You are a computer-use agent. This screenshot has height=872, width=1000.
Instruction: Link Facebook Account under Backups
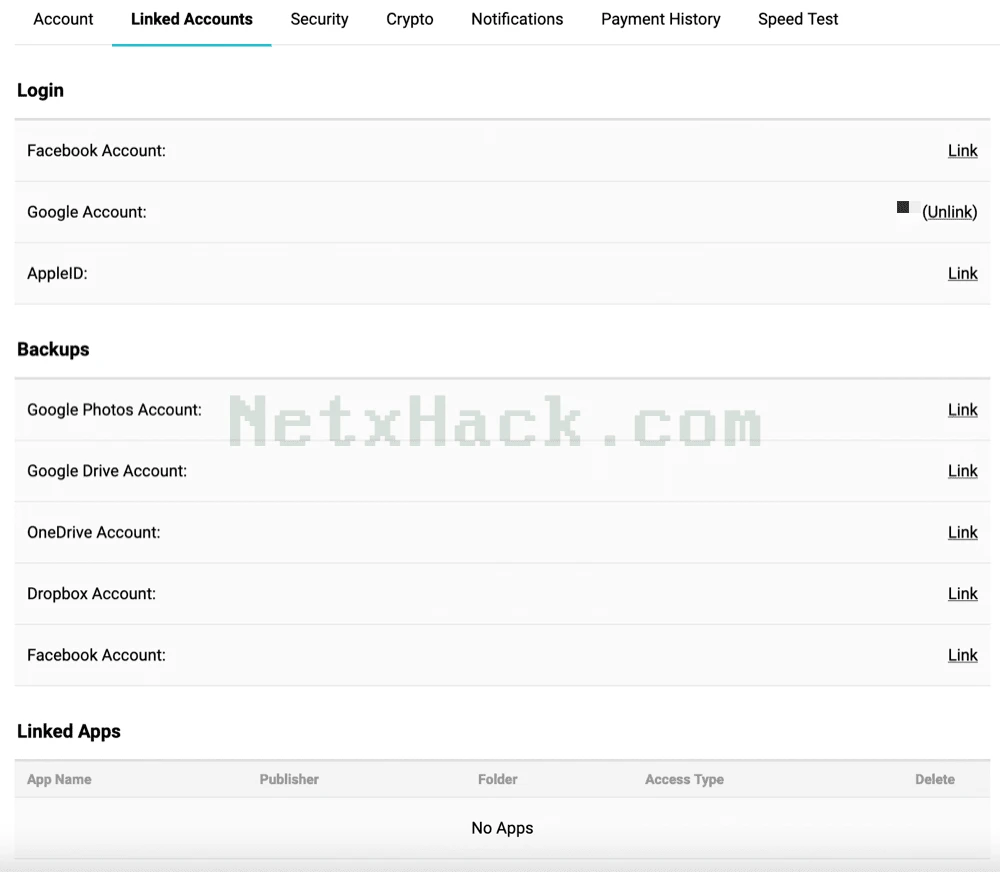(x=962, y=655)
